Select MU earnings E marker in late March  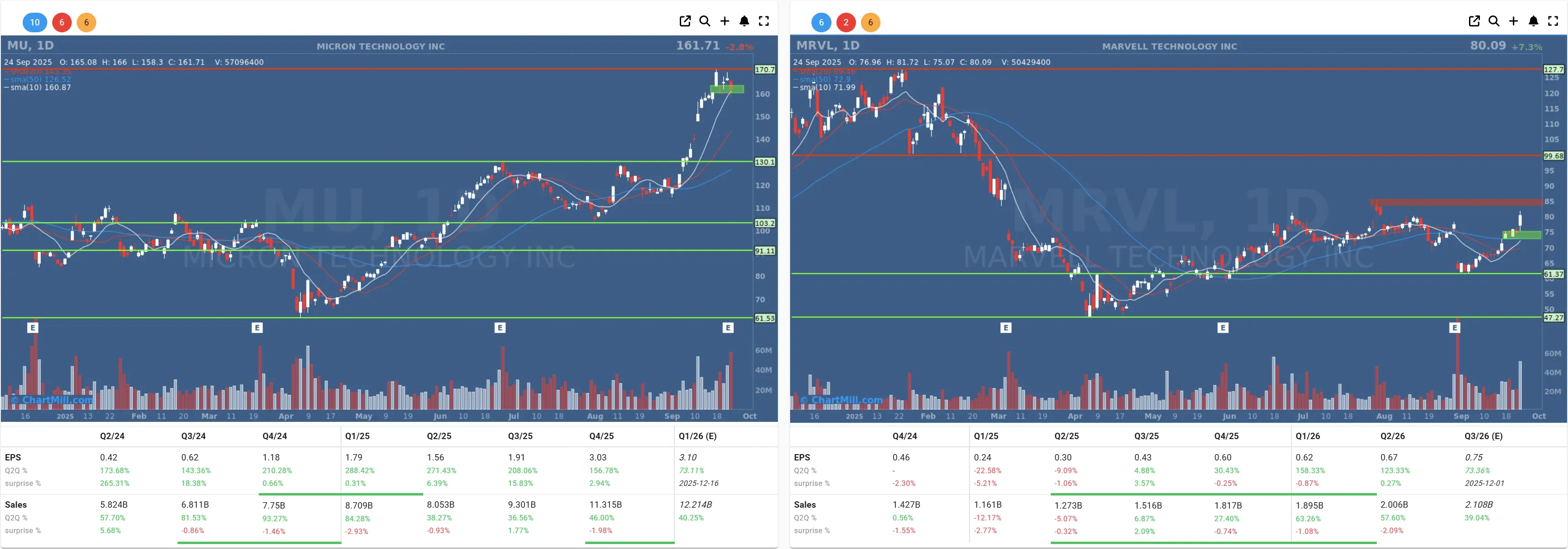point(257,328)
